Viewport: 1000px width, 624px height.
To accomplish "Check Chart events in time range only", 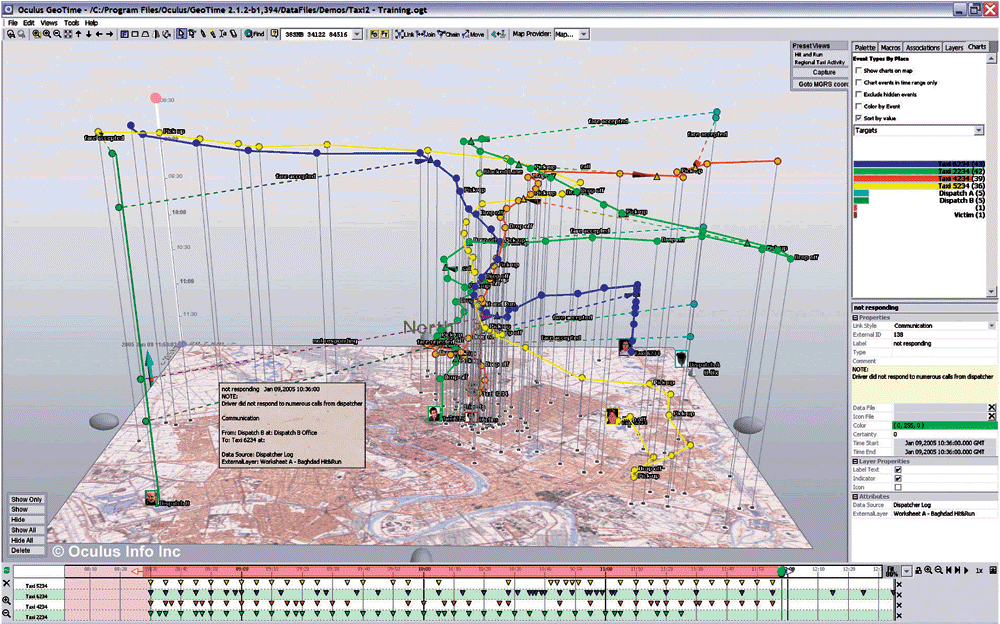I will pyautogui.click(x=858, y=82).
